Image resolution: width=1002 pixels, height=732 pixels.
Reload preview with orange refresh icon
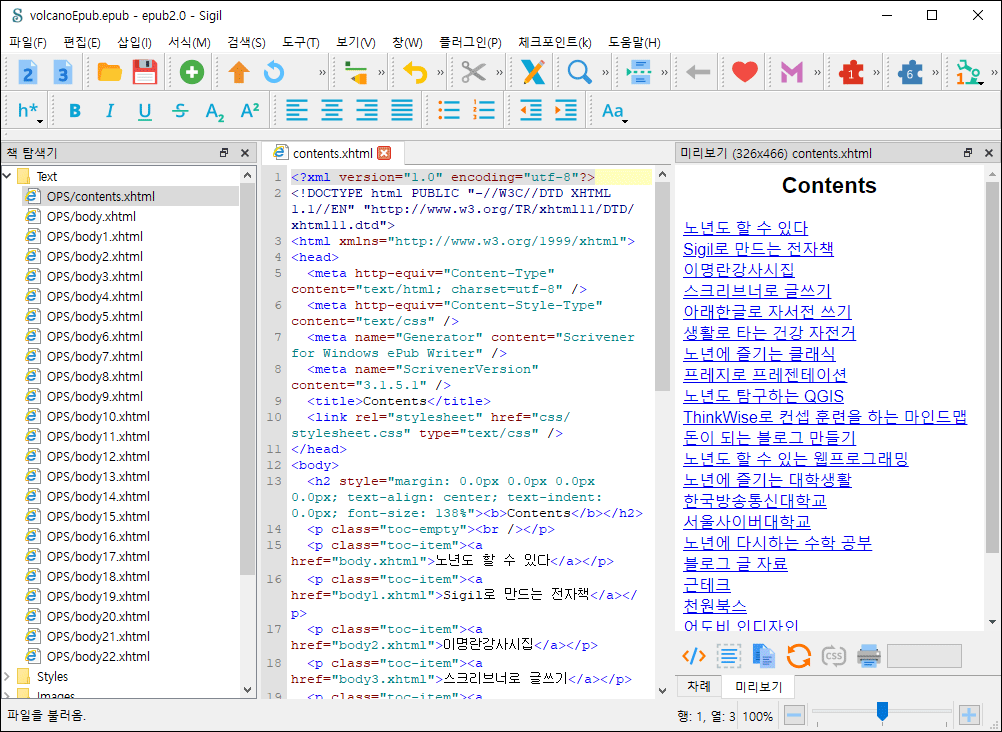[x=799, y=656]
